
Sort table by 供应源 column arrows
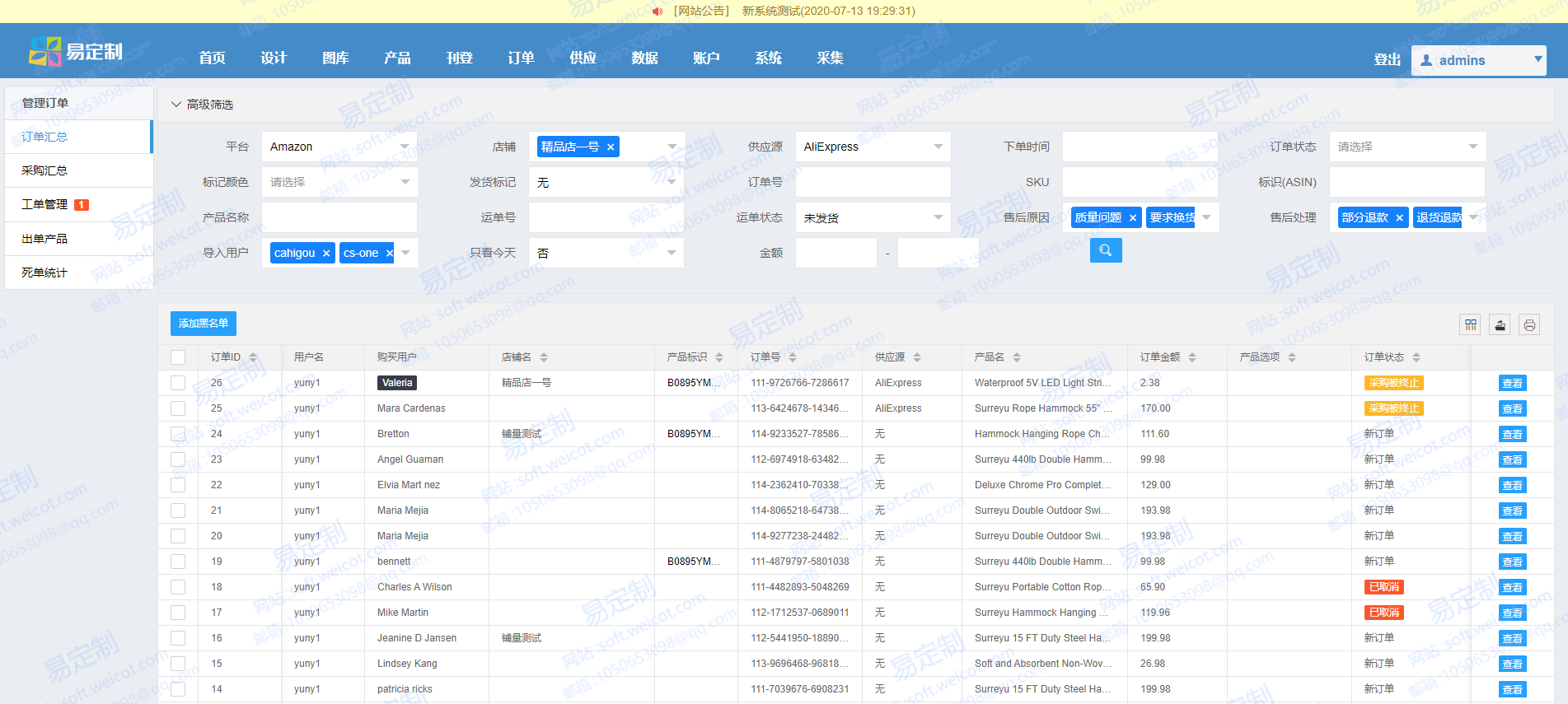pos(917,357)
